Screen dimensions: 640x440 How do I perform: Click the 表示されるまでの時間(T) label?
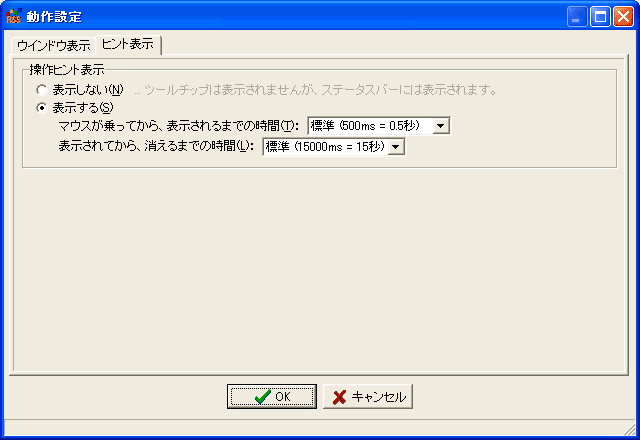pos(178,126)
